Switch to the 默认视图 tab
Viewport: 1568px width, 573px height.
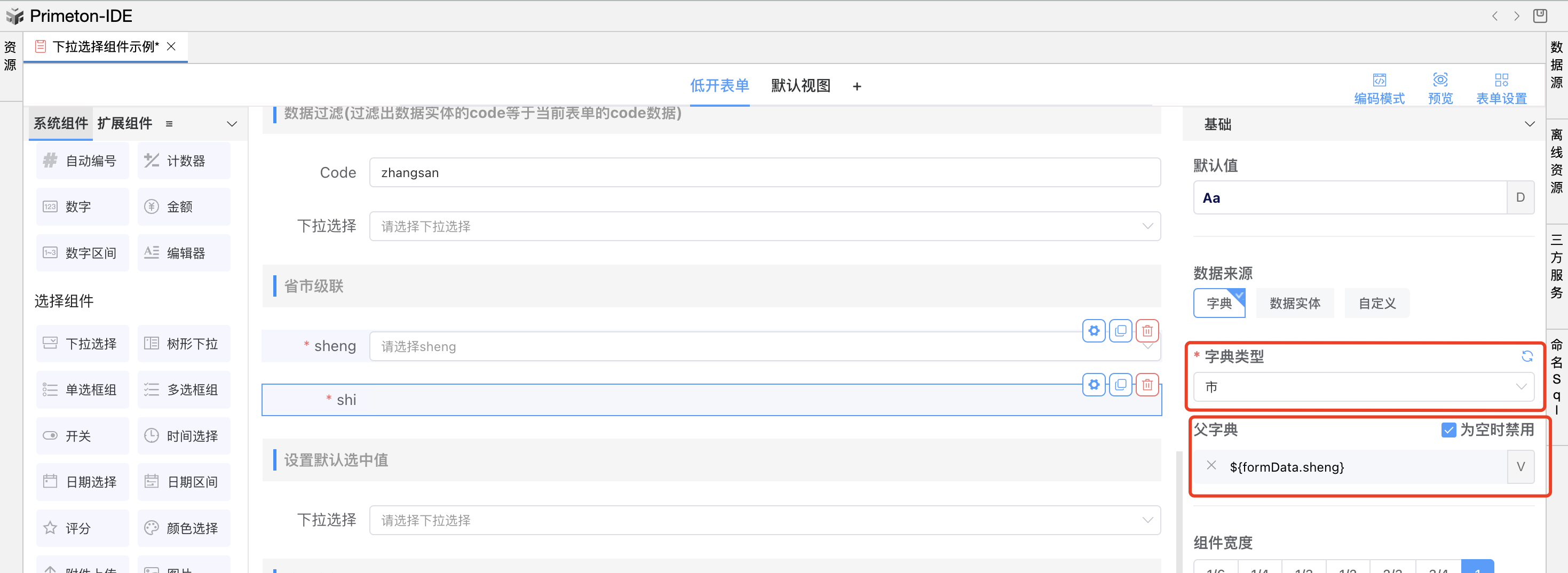(801, 86)
